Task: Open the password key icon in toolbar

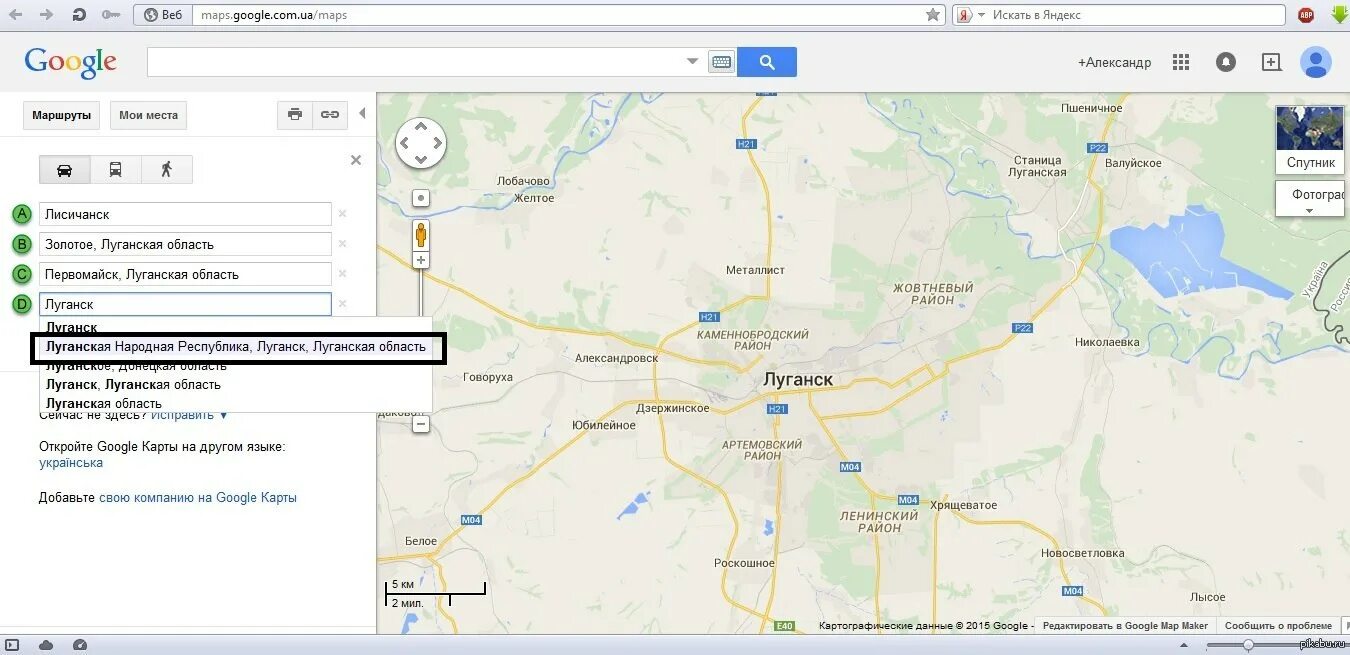Action: coord(111,15)
